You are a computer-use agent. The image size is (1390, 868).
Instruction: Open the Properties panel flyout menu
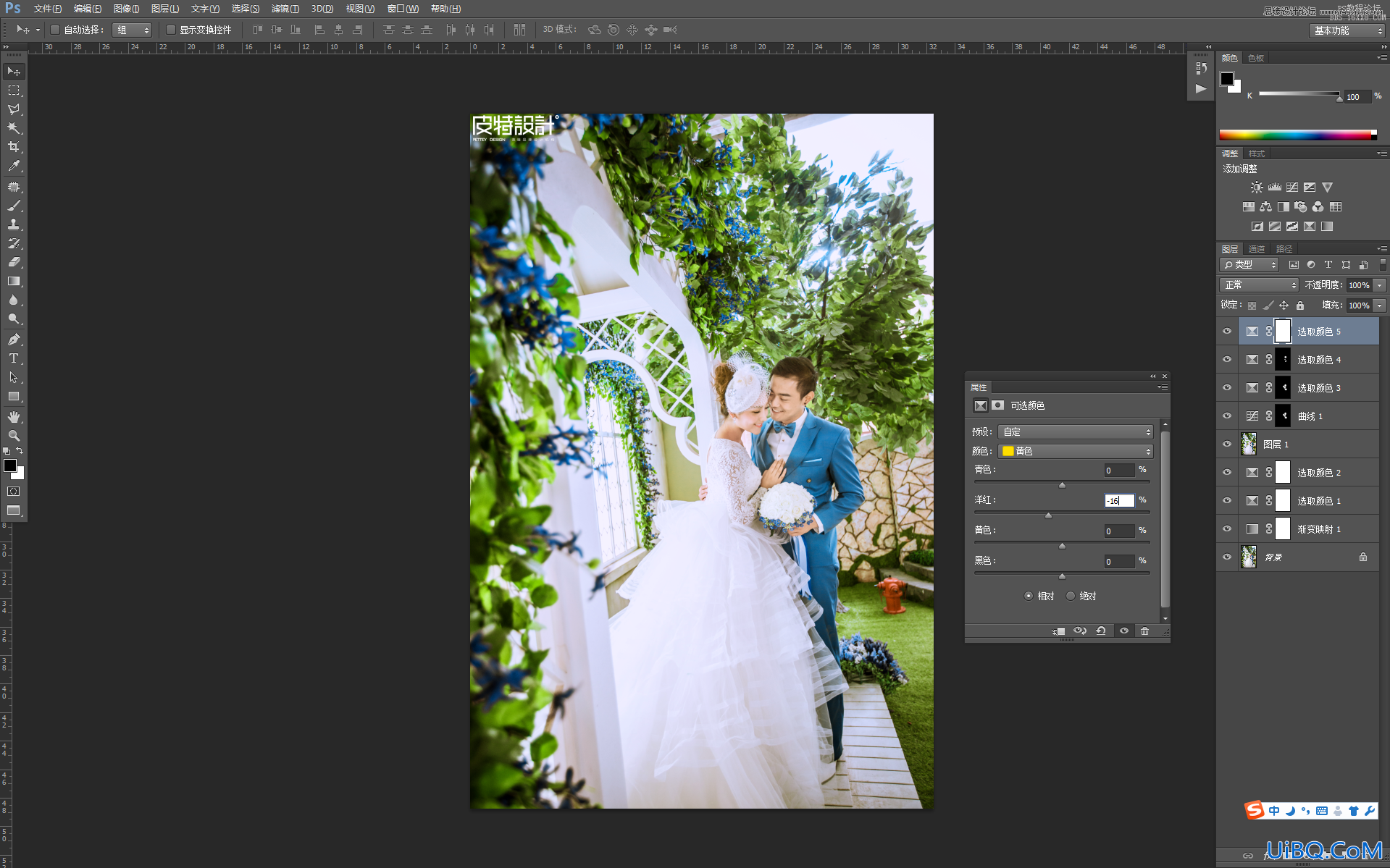1163,387
